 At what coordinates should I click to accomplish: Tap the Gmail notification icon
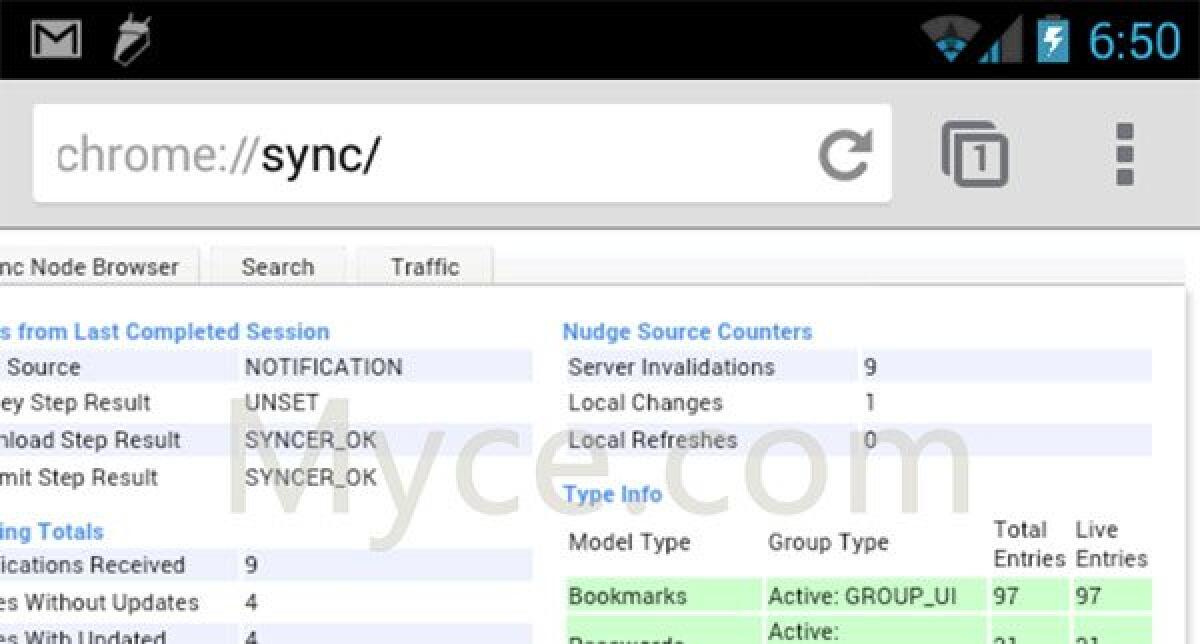(x=55, y=40)
